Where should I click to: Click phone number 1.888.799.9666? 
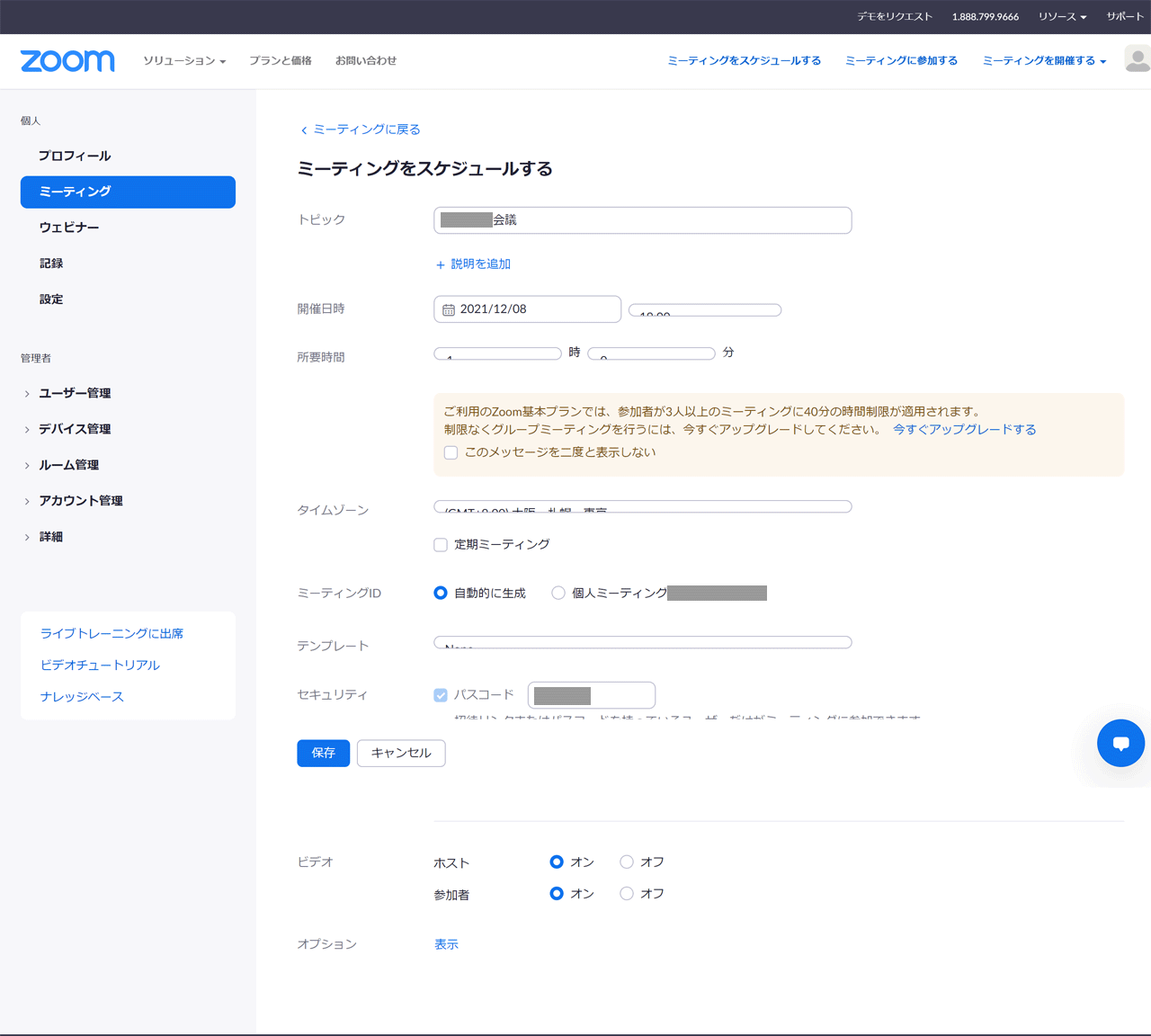(x=986, y=17)
